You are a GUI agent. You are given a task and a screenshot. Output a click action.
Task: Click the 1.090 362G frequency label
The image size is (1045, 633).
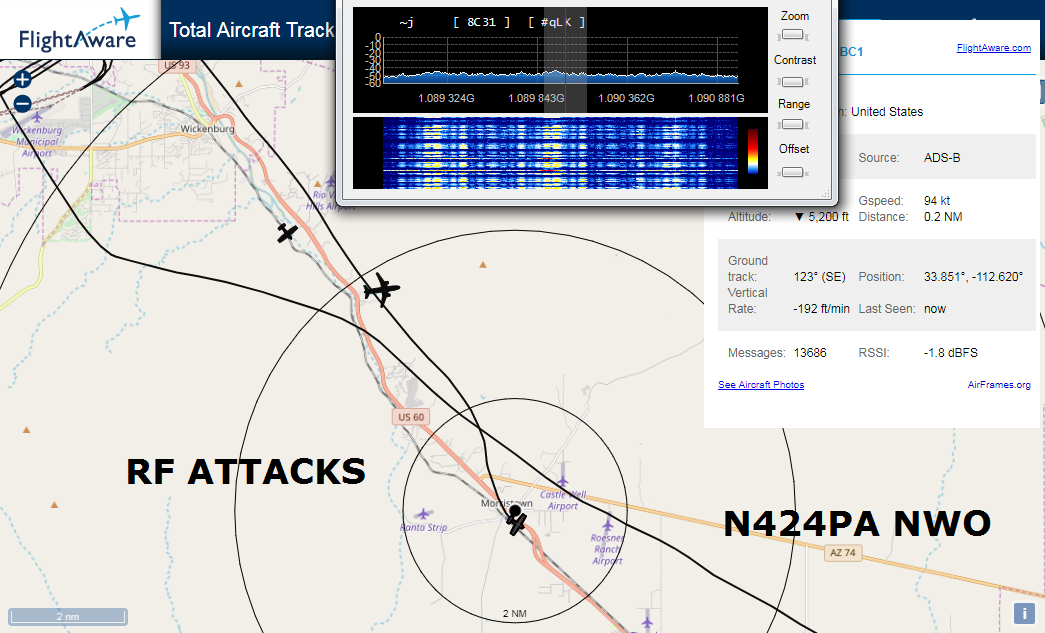point(626,98)
